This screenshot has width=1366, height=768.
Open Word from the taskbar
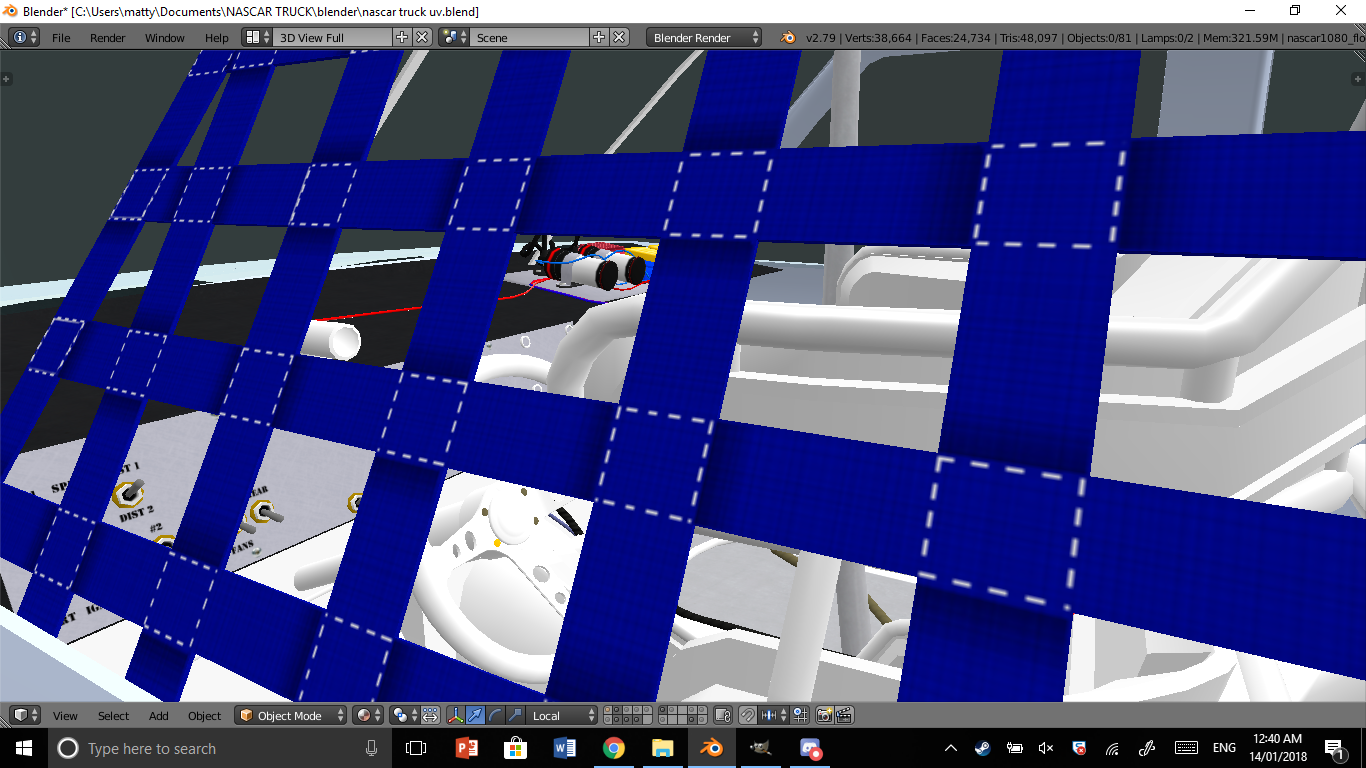click(x=564, y=748)
